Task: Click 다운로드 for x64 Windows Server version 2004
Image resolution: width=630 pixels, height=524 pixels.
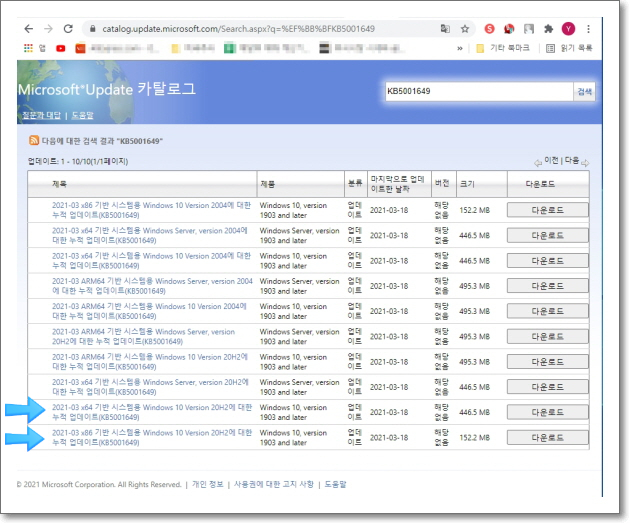Action: [548, 235]
